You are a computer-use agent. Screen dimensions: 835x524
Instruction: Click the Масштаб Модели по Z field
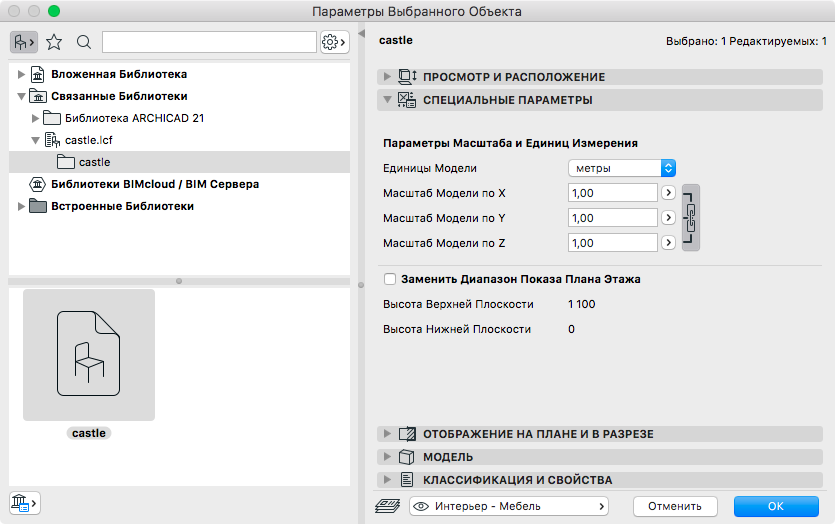pos(612,243)
